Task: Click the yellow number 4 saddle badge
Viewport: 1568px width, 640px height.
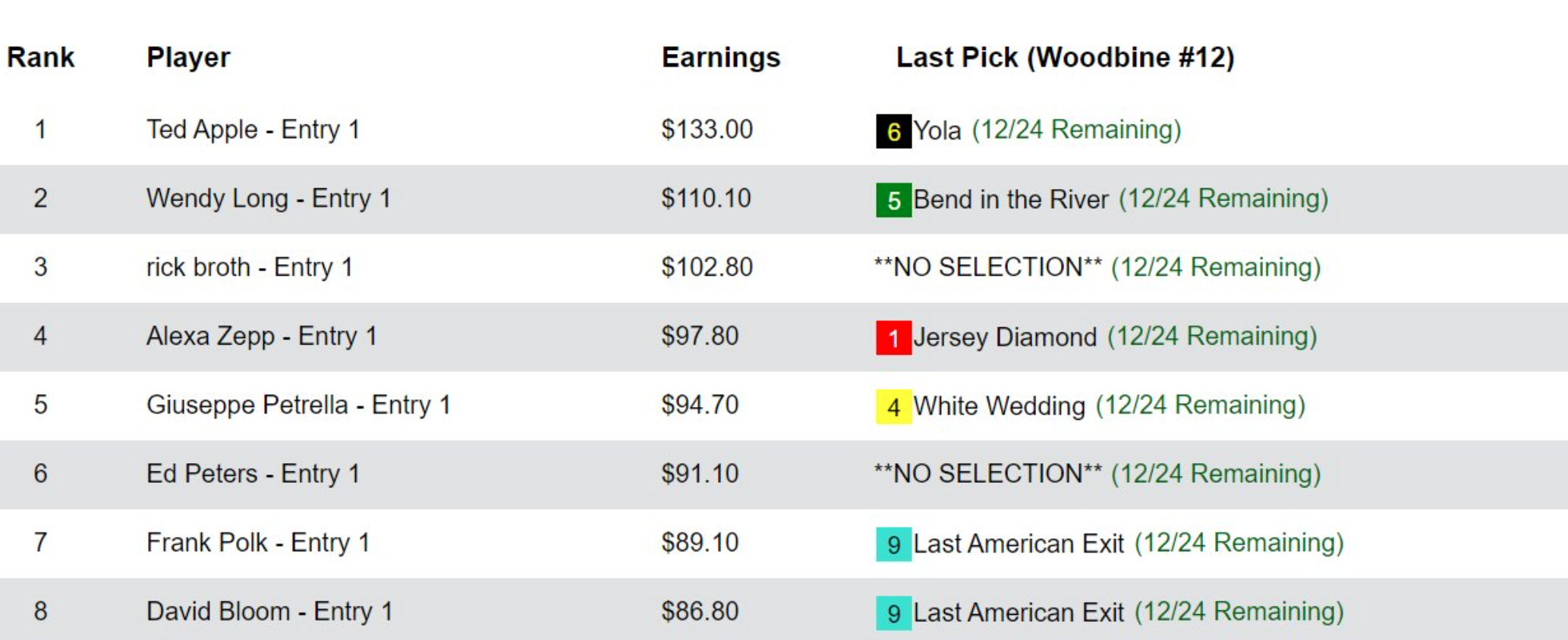Action: click(893, 406)
